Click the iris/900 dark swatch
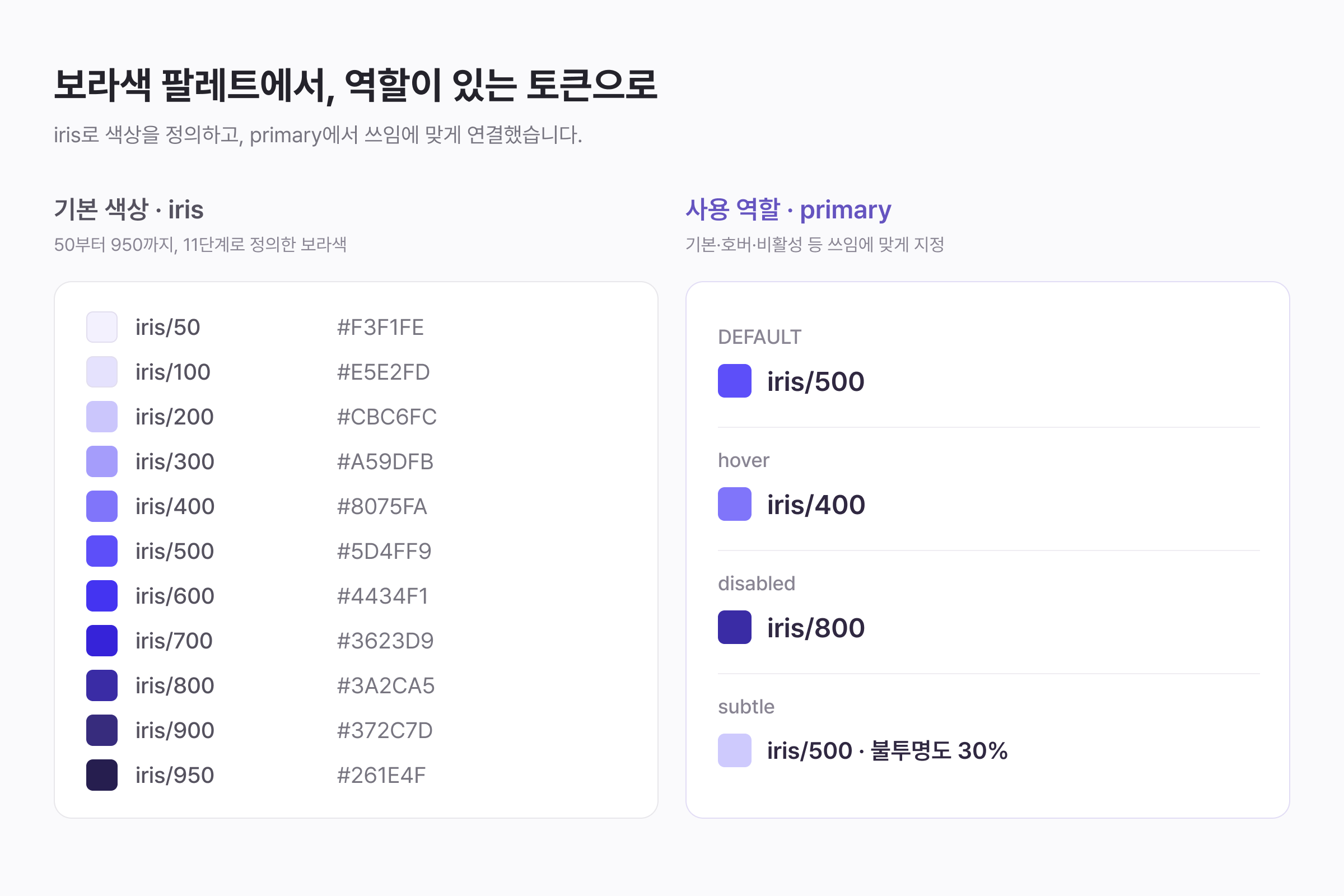Screen dimensions: 1344x896 click(102, 730)
